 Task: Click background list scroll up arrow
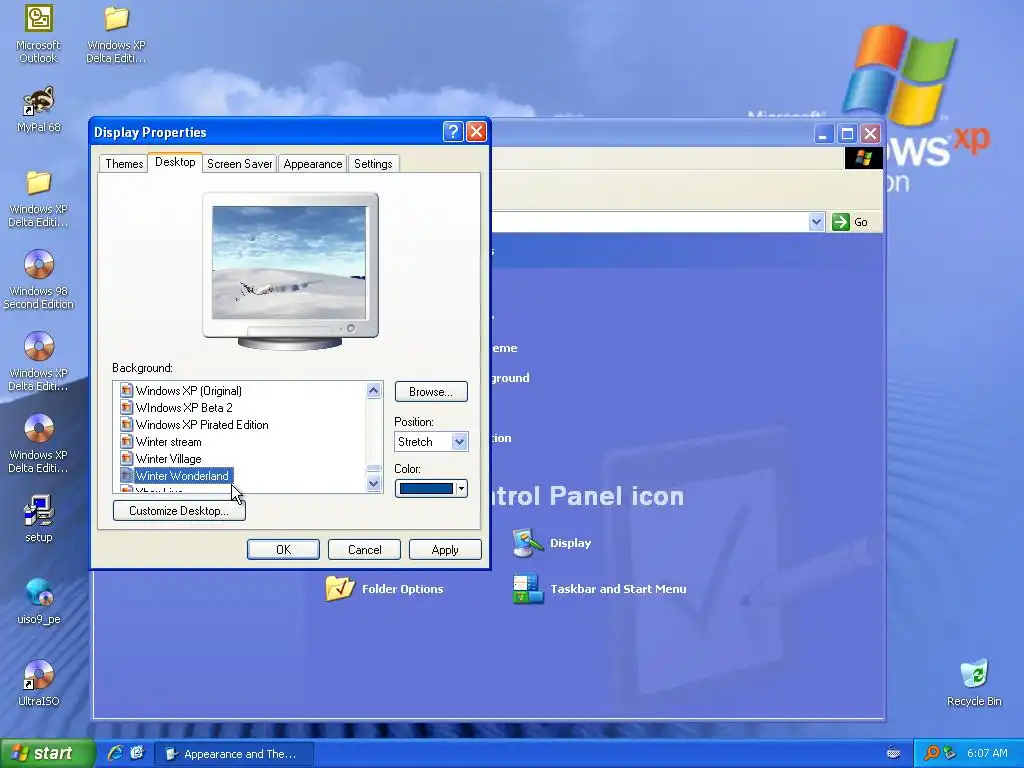point(374,391)
